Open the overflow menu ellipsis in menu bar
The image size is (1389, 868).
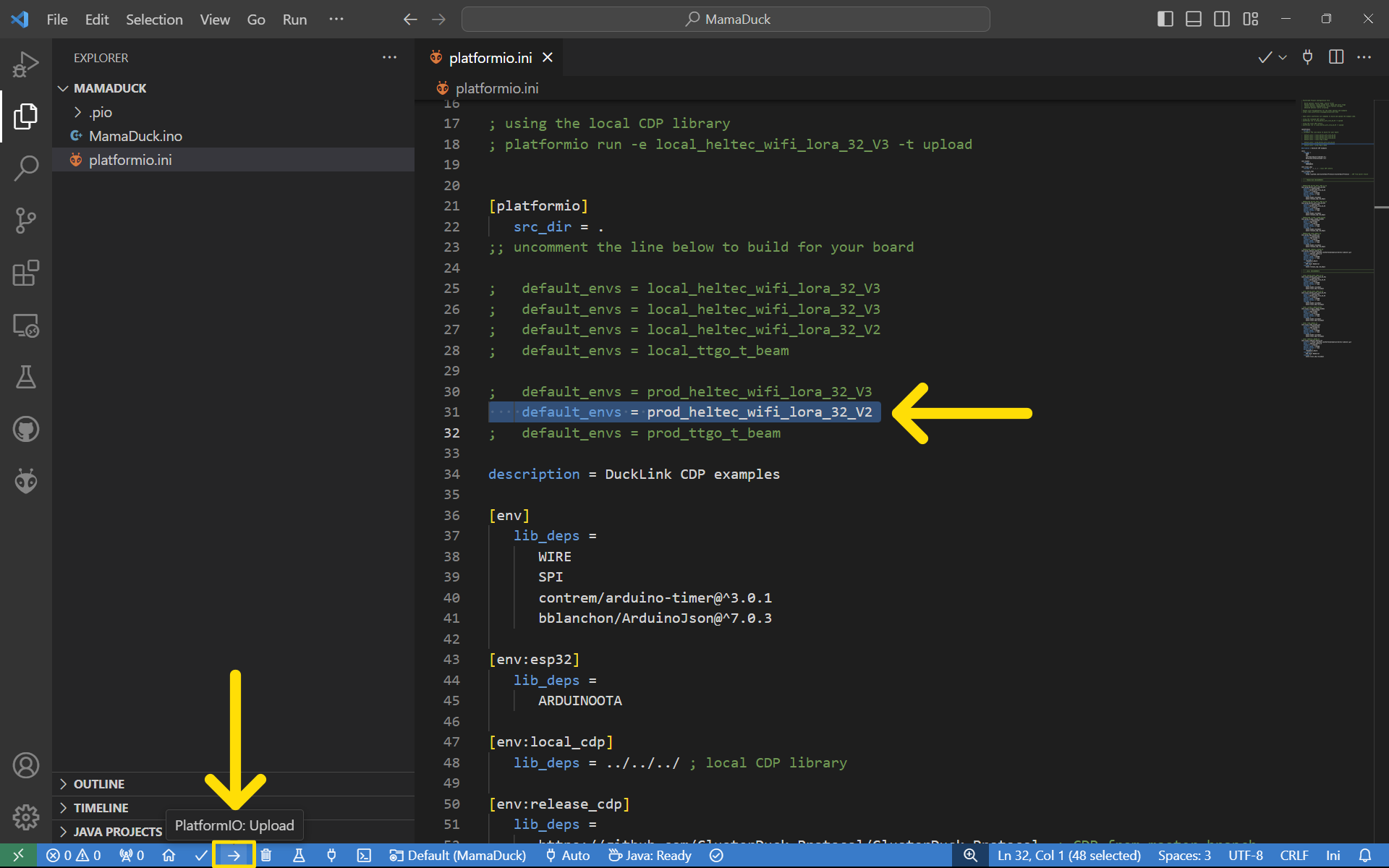pos(336,20)
